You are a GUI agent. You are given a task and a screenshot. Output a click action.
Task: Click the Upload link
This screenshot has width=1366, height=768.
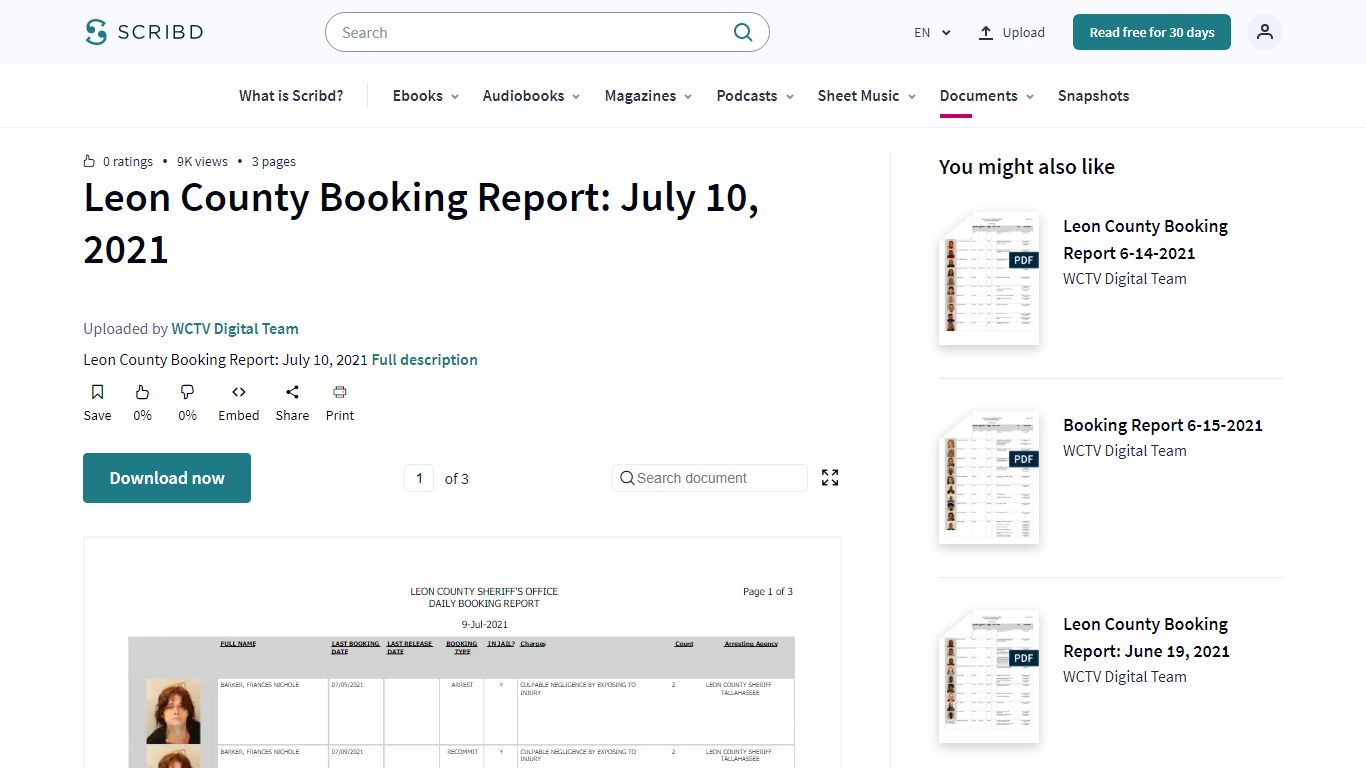(x=1023, y=33)
